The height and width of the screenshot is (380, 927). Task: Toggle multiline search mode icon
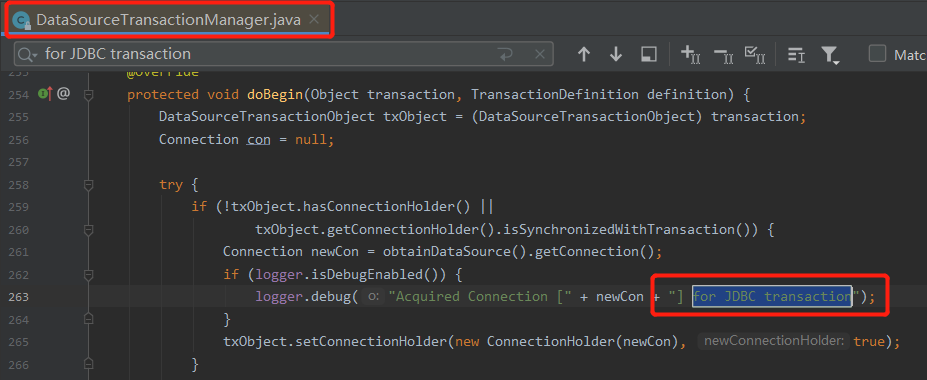796,55
